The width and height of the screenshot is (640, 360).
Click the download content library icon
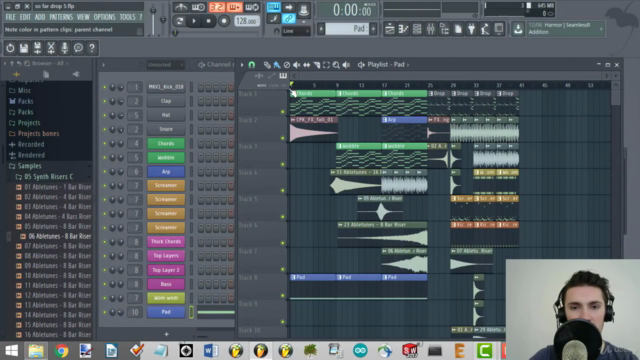(518, 29)
